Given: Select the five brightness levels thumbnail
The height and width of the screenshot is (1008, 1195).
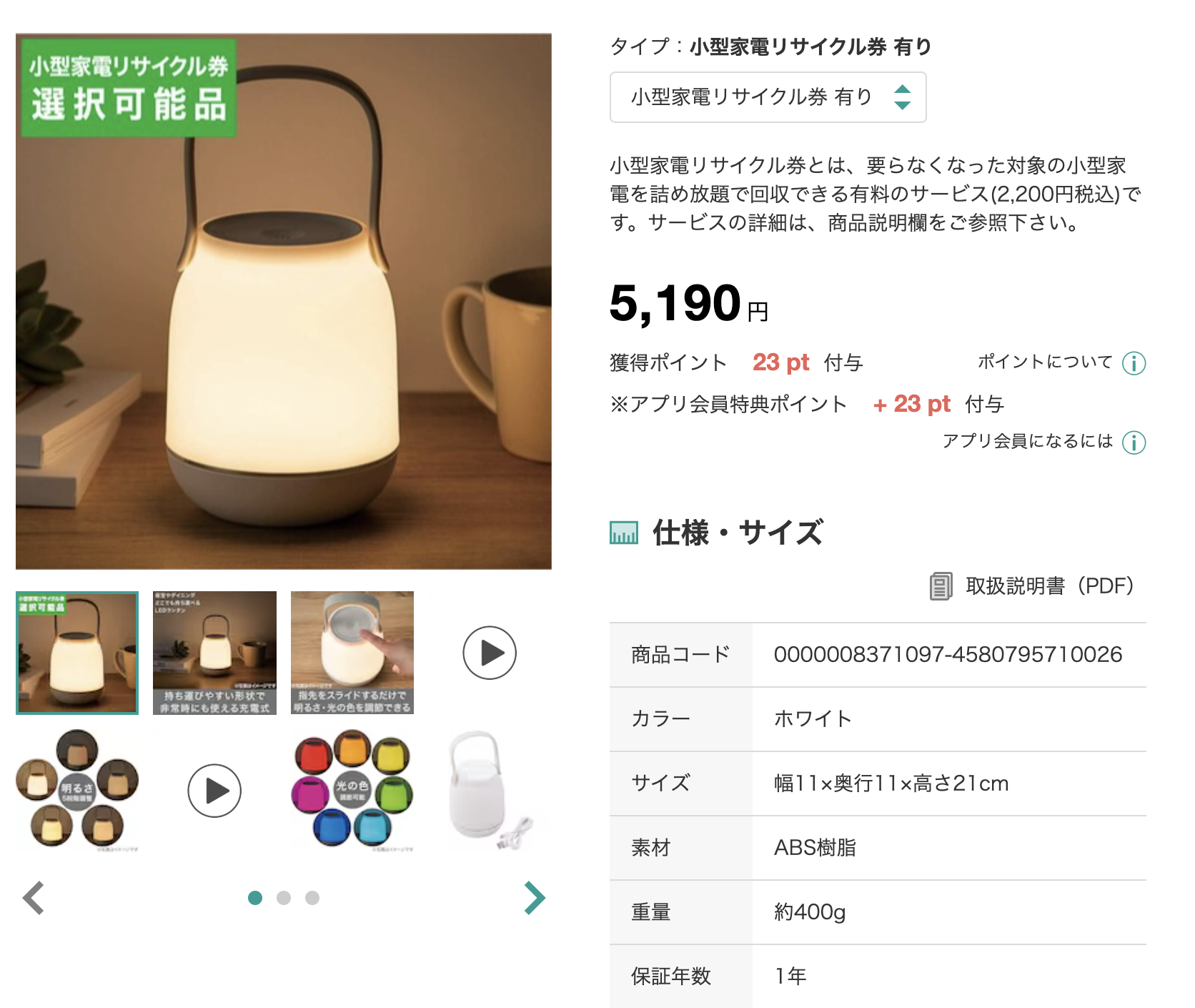Looking at the screenshot, I should pos(77,791).
